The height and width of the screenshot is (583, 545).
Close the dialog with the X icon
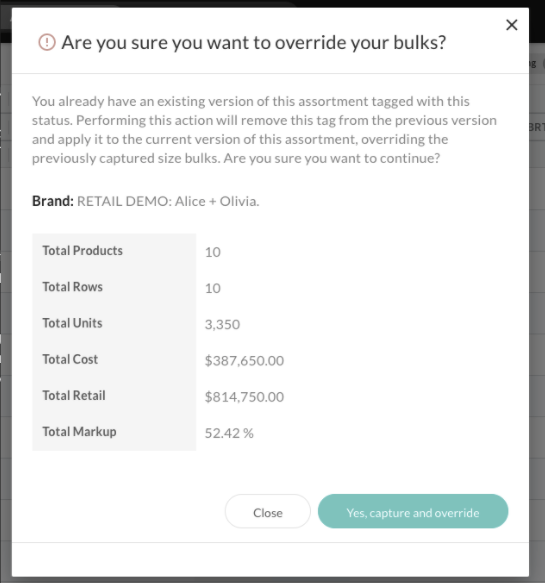512,25
